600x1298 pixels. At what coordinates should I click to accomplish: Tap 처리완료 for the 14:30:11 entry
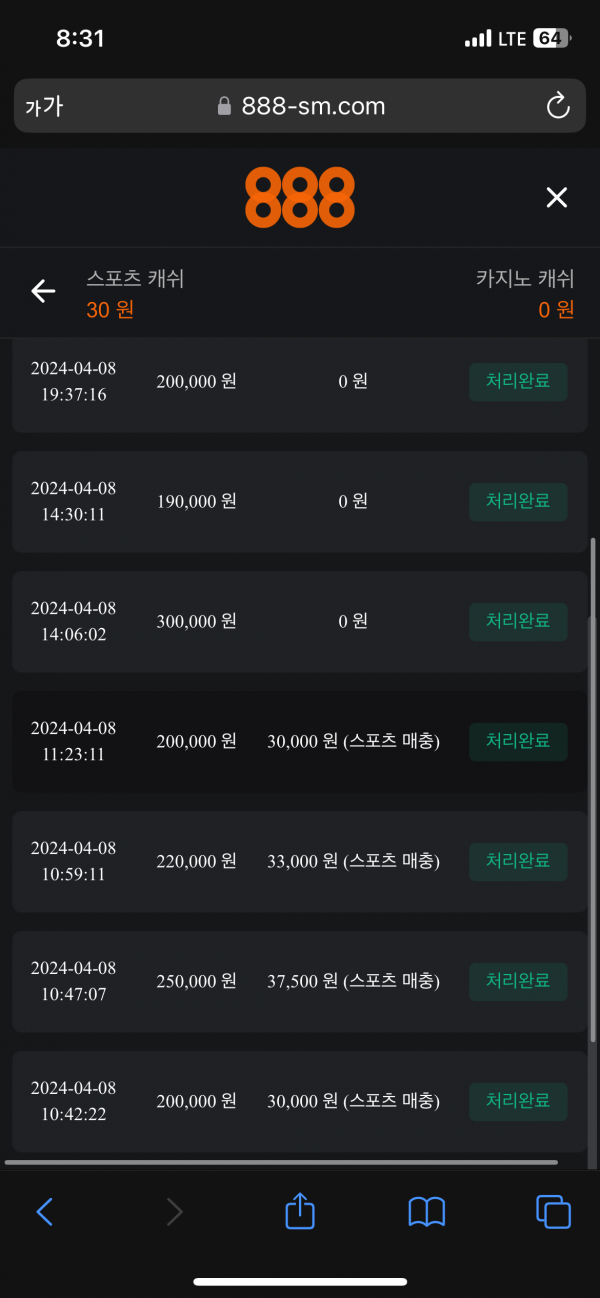[518, 501]
